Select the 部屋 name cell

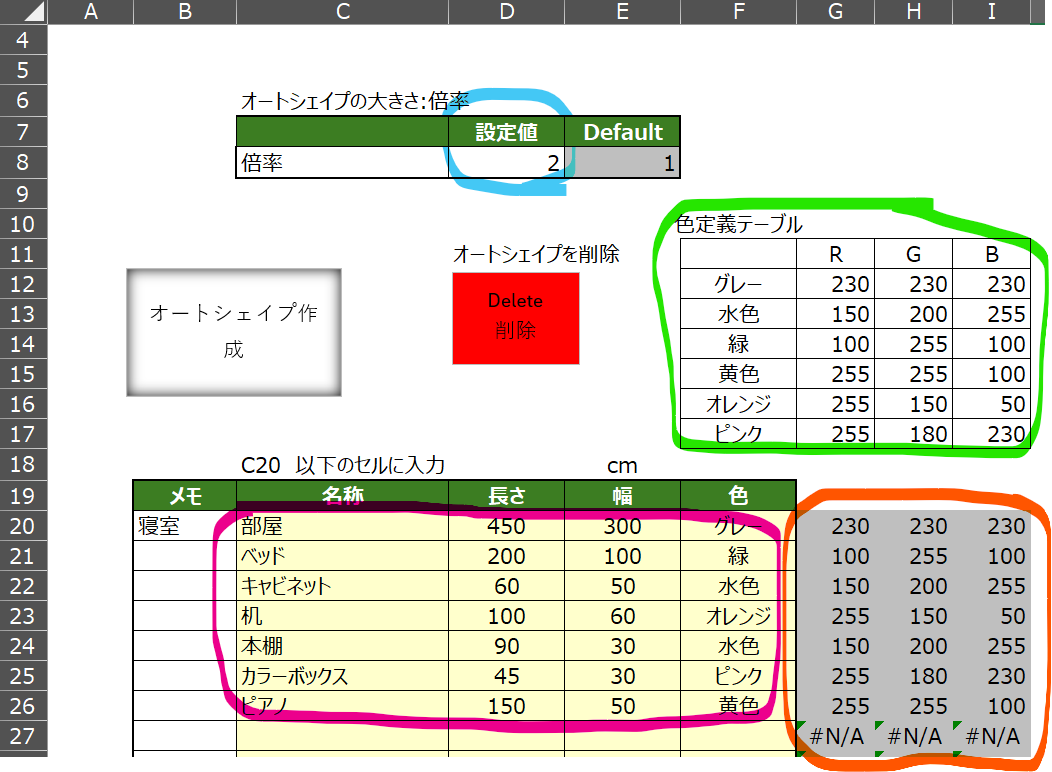click(342, 526)
